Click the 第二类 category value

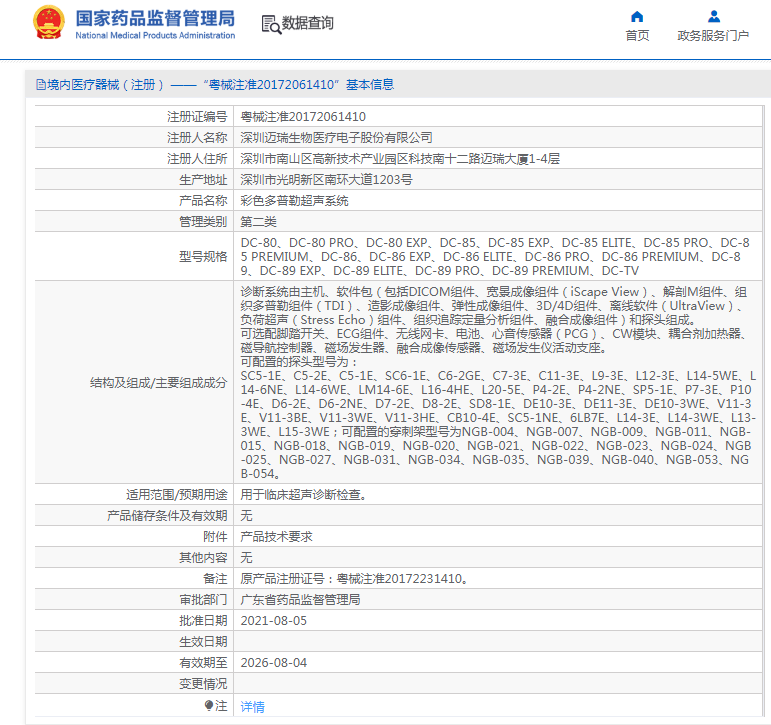(x=259, y=222)
